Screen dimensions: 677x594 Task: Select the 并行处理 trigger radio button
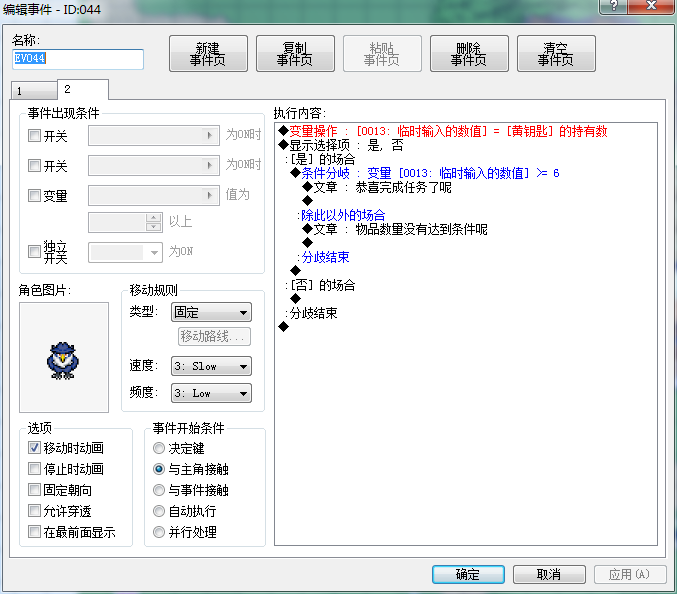pyautogui.click(x=159, y=532)
